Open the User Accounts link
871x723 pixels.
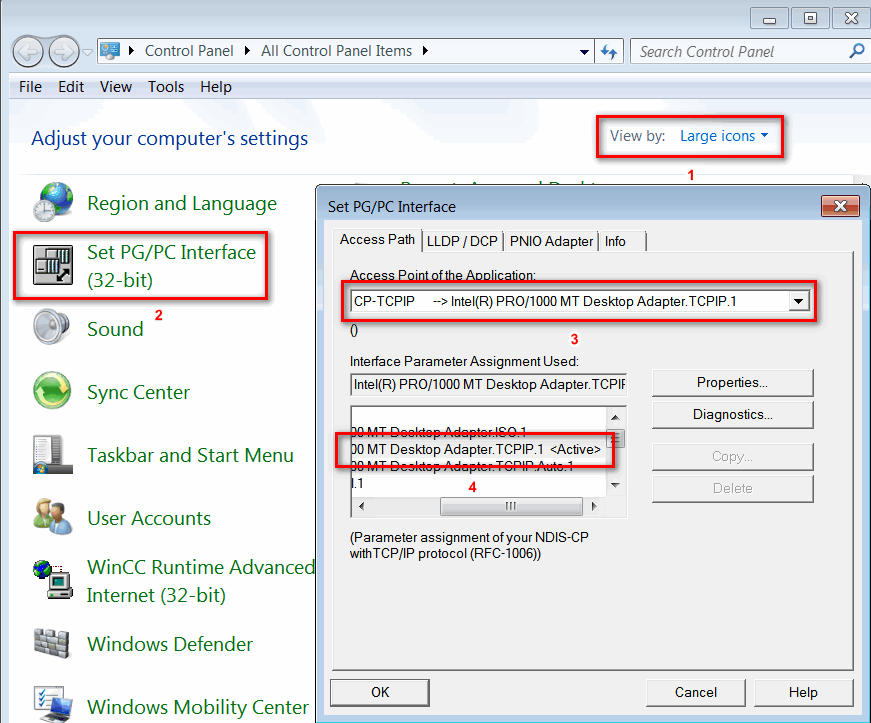149,518
